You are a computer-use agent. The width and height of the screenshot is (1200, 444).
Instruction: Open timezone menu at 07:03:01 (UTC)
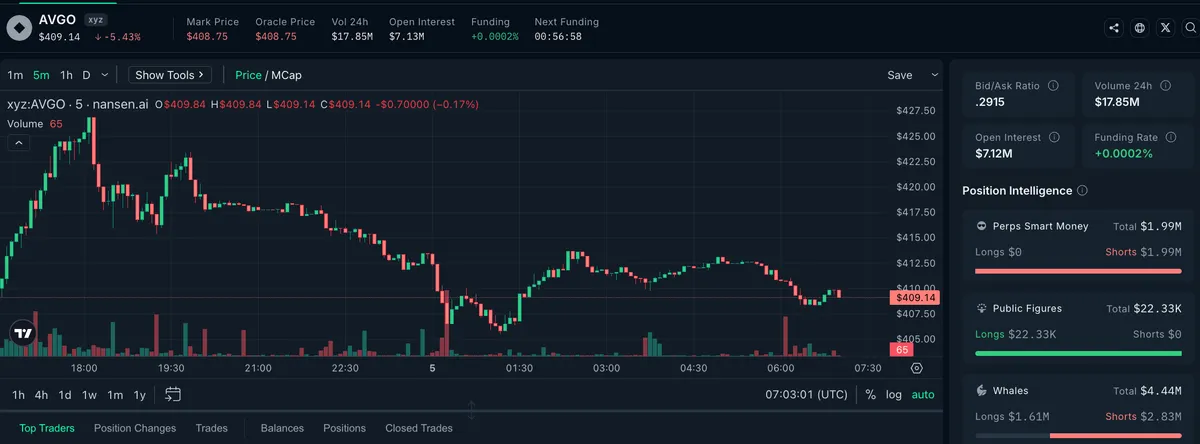pos(806,394)
